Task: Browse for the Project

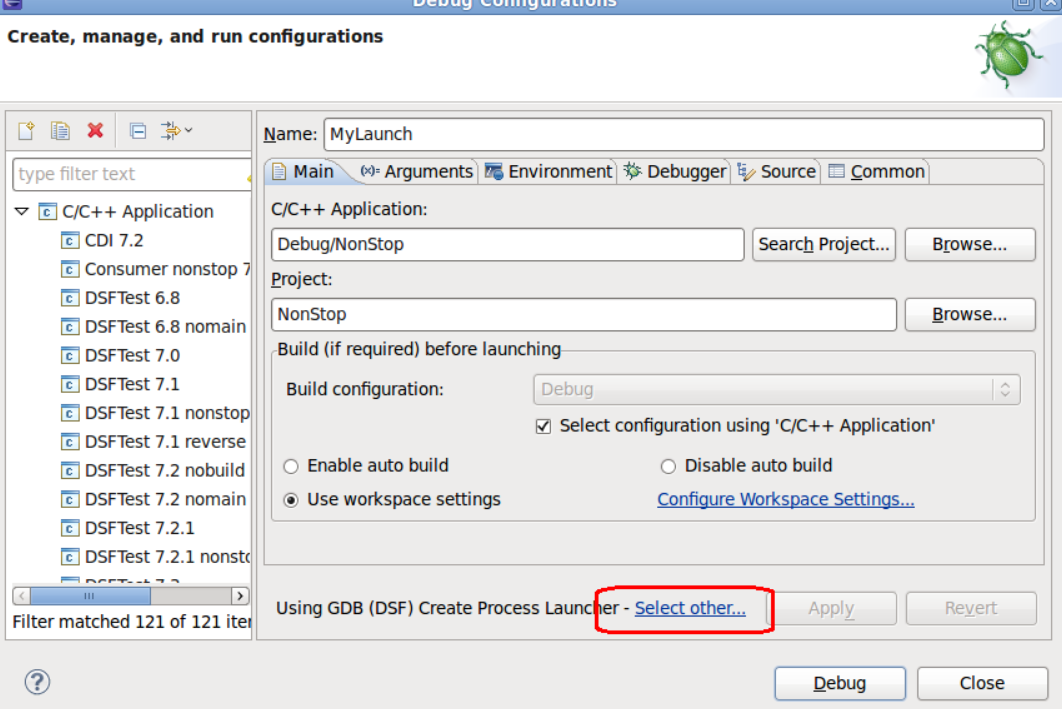Action: tap(970, 315)
